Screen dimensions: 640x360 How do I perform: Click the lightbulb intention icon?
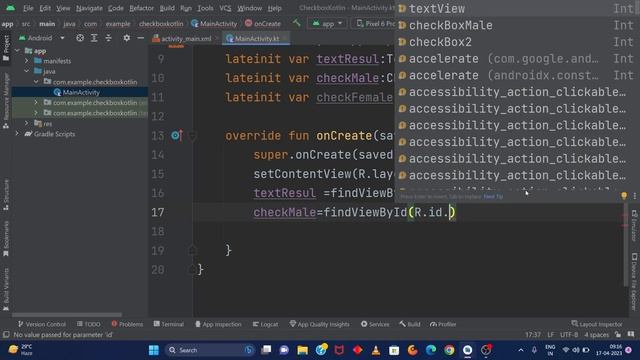pos(624,196)
